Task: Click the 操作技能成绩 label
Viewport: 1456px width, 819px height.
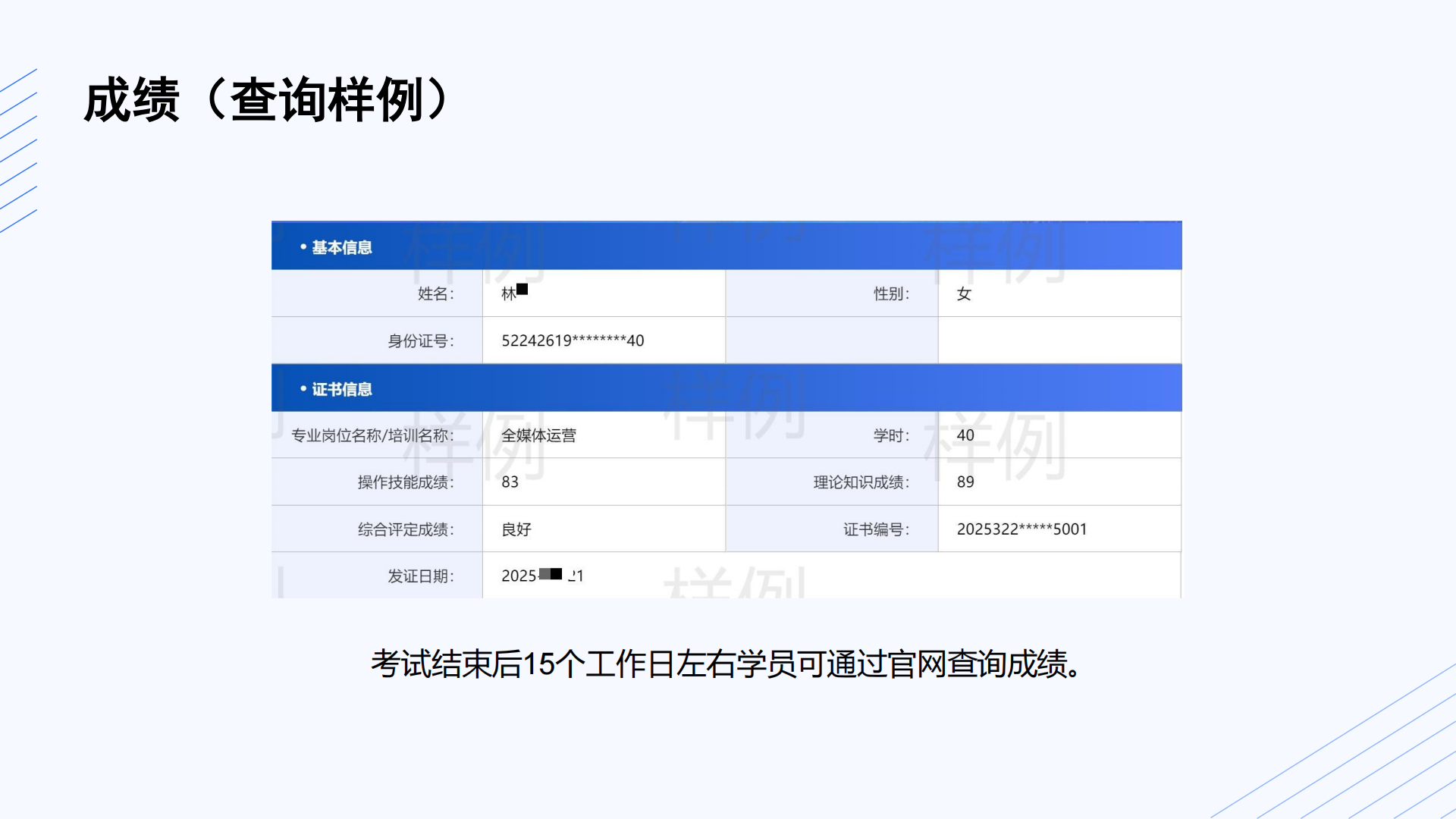Action: pyautogui.click(x=406, y=482)
